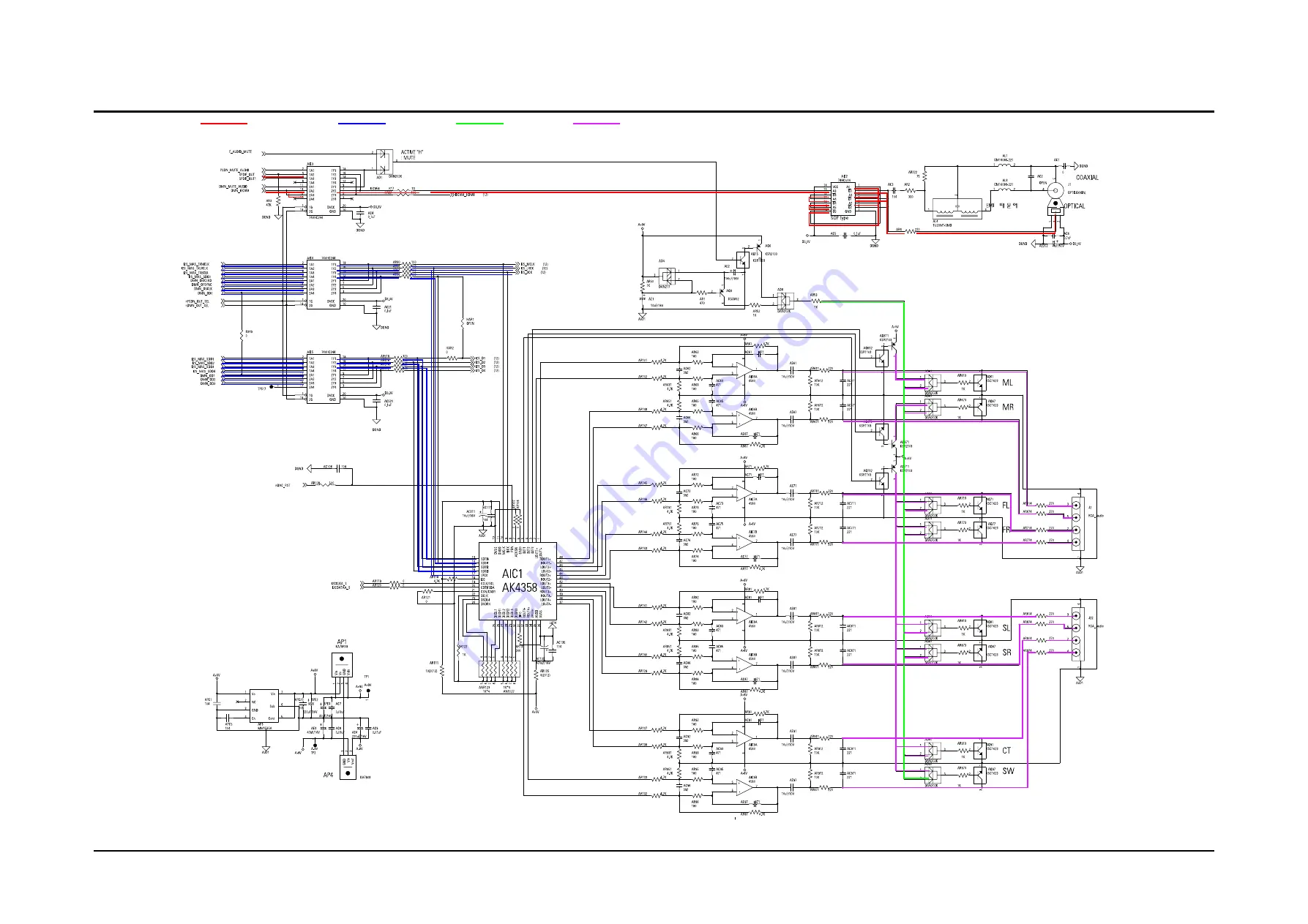Select the AIC1 AK4358 chip label

click(x=519, y=581)
